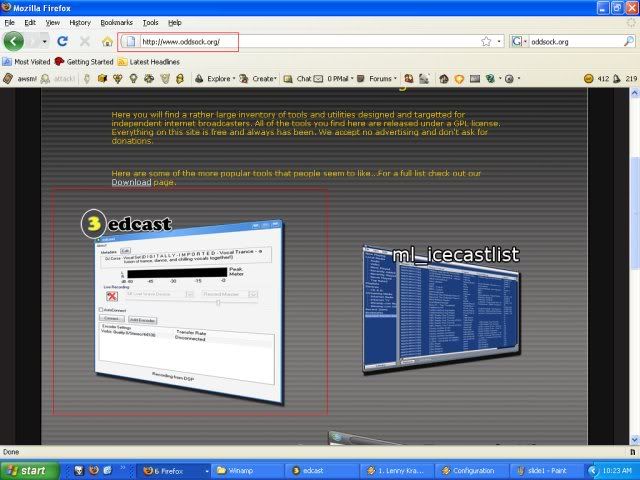
Task: Open the 6 Firefox taskbar group
Action: coord(173,471)
